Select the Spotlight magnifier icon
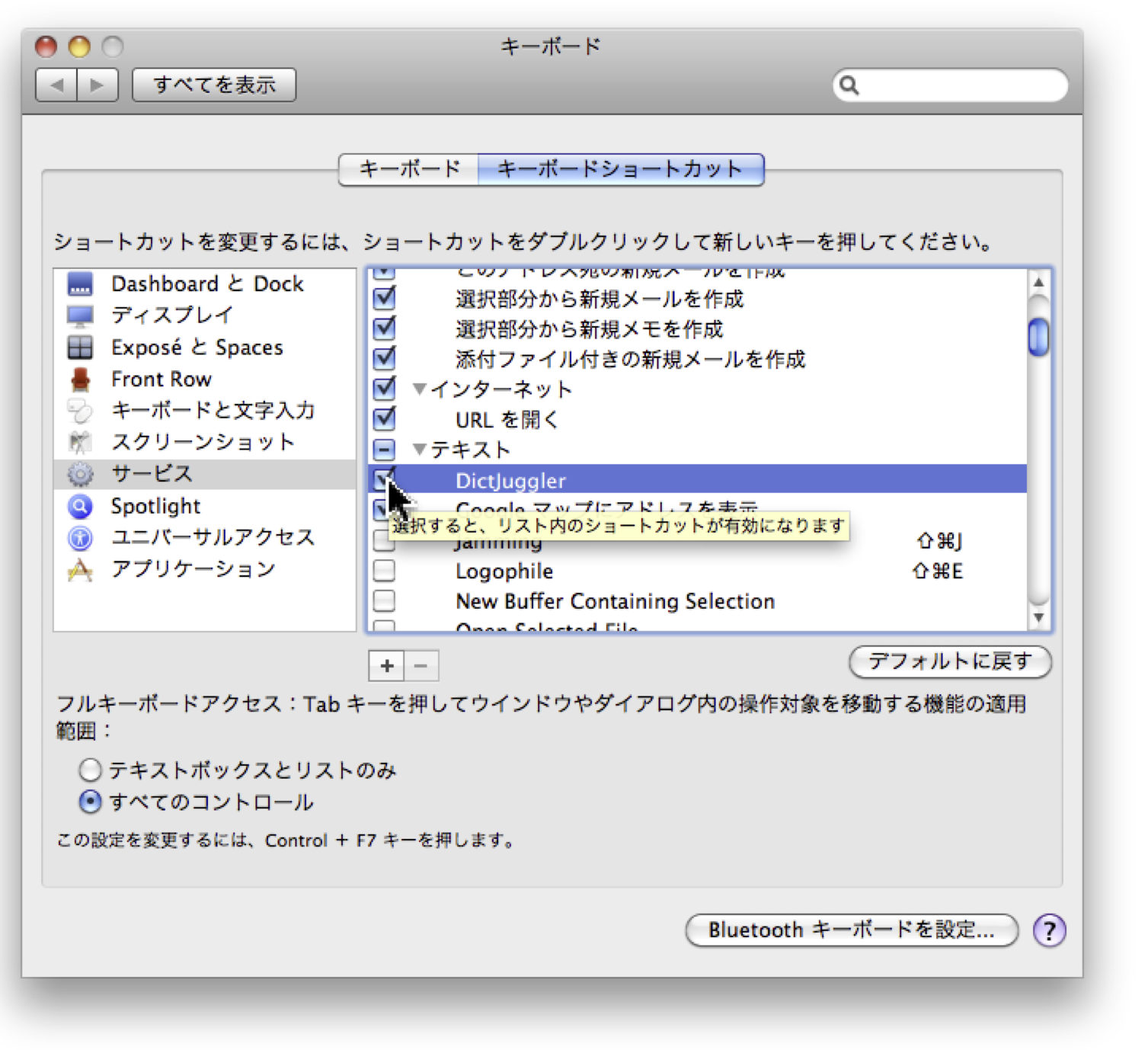Image resolution: width=1148 pixels, height=1050 pixels. (x=80, y=506)
